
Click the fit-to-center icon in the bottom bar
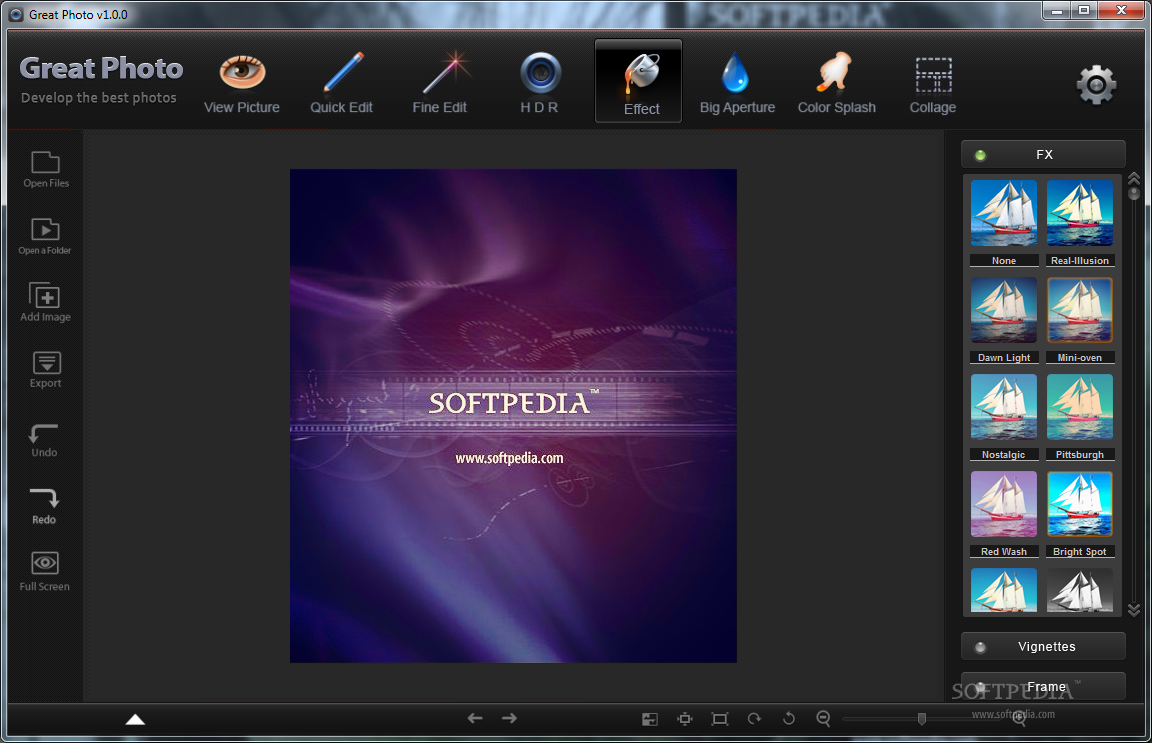[685, 719]
